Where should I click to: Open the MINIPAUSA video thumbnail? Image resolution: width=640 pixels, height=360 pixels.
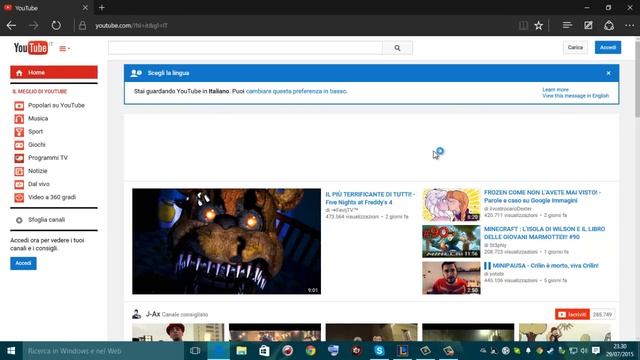click(451, 278)
